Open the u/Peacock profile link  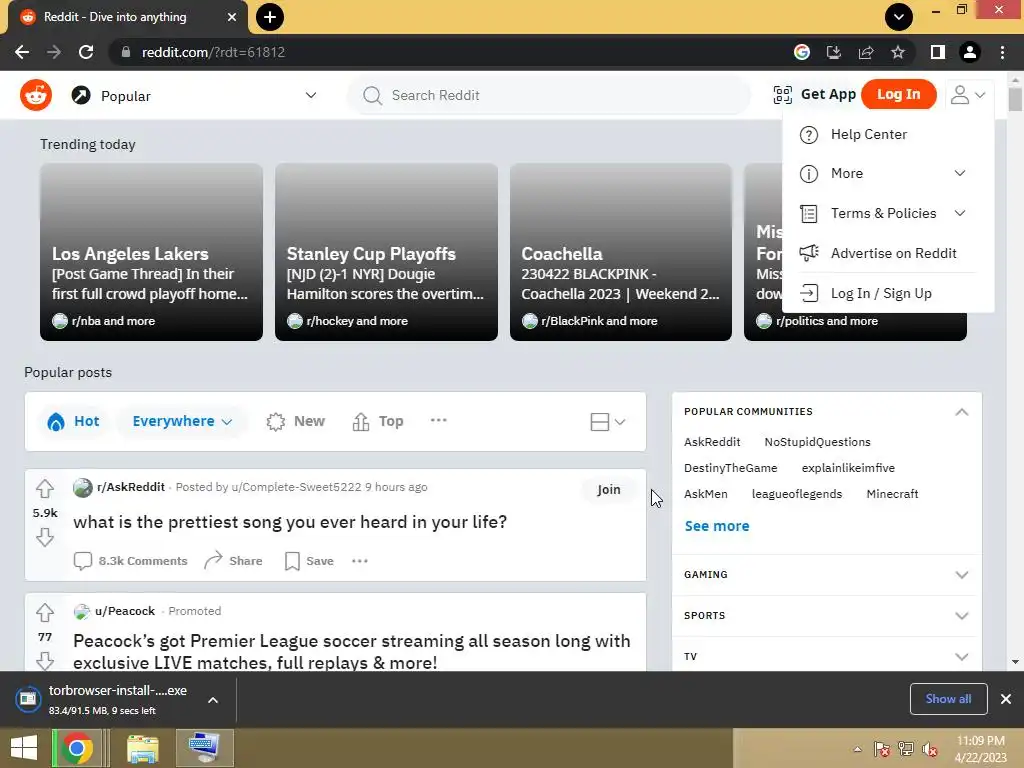125,611
